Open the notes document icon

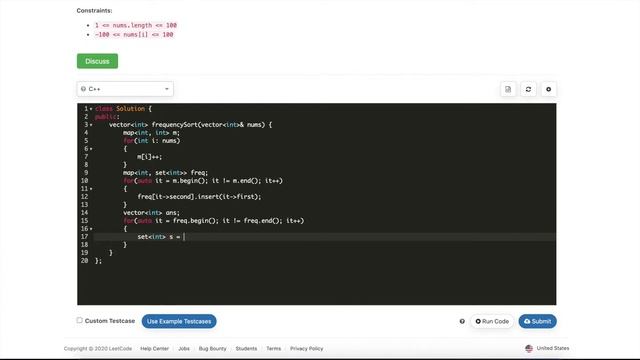point(508,89)
